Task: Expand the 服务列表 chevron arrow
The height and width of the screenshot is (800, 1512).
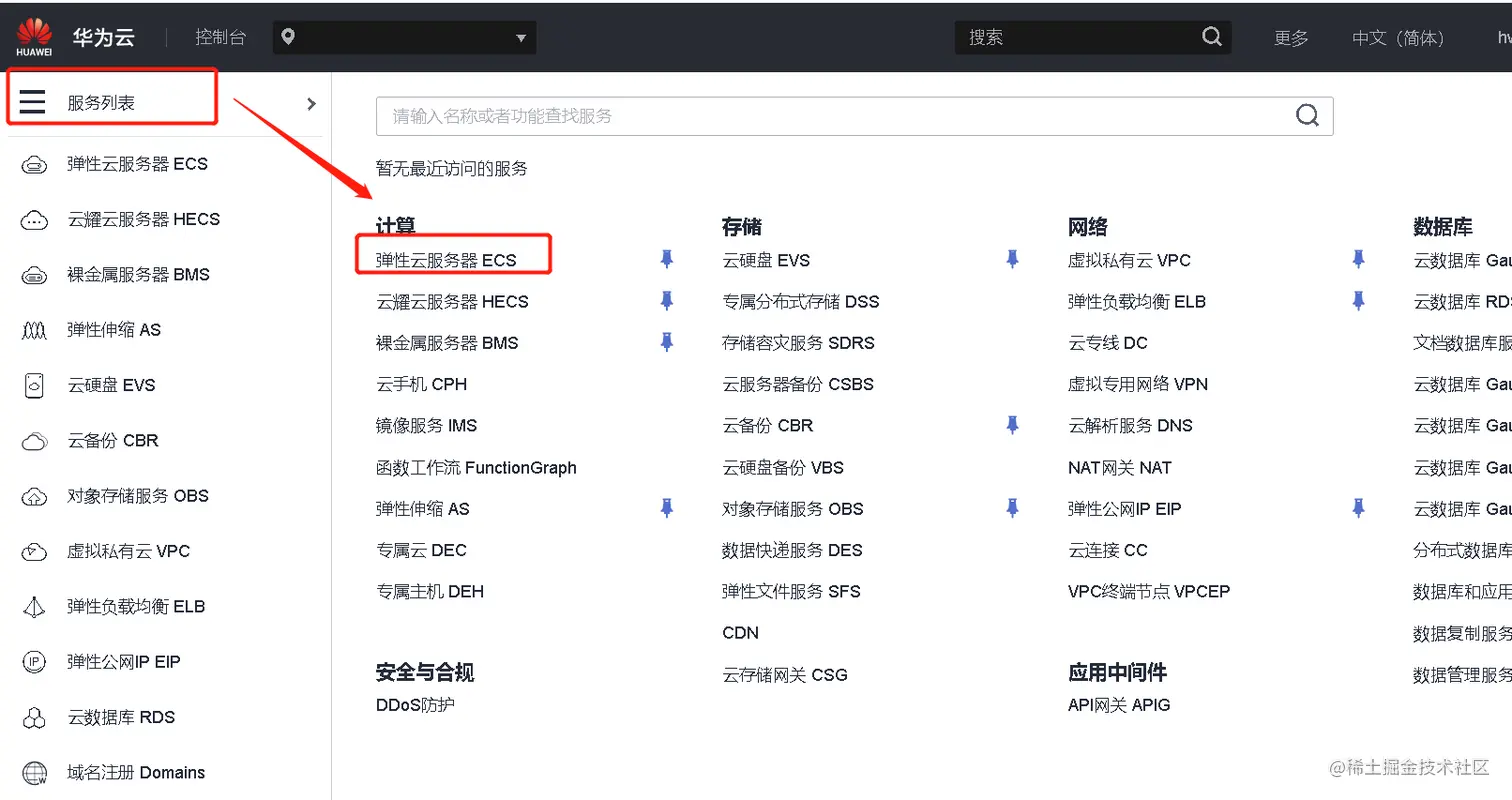Action: (x=311, y=103)
